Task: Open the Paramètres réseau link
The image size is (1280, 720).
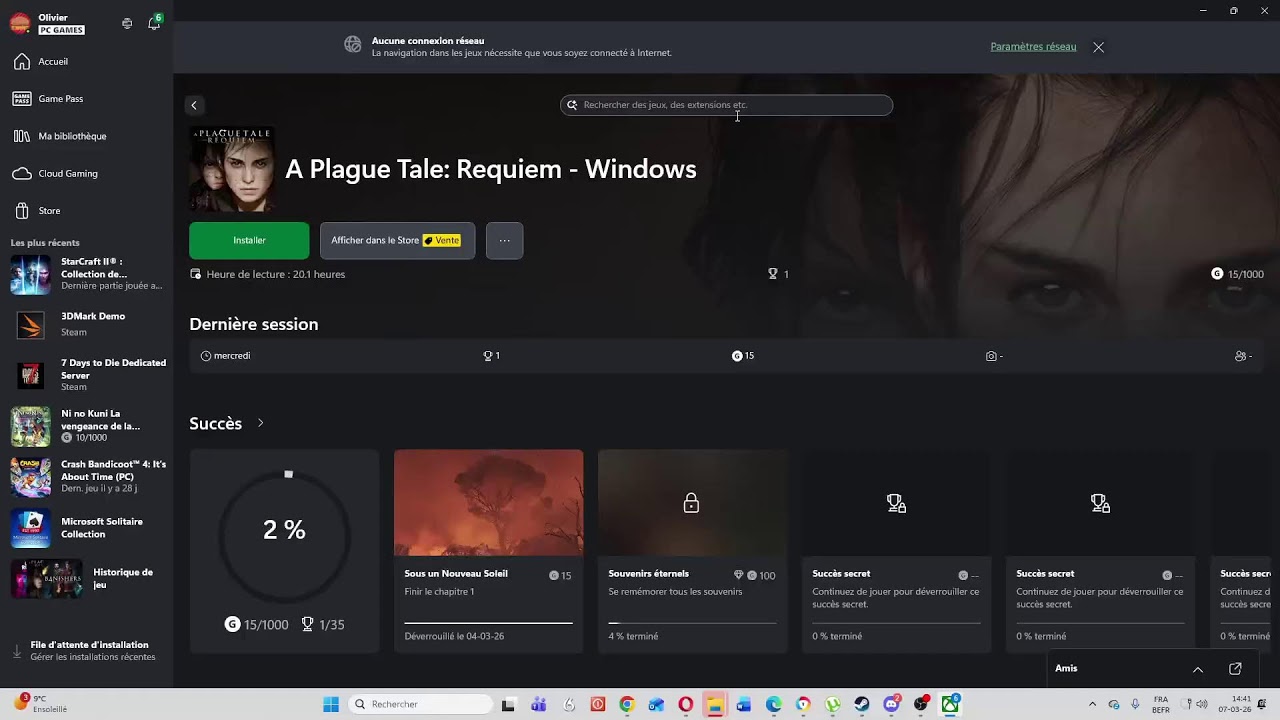Action: (1033, 47)
